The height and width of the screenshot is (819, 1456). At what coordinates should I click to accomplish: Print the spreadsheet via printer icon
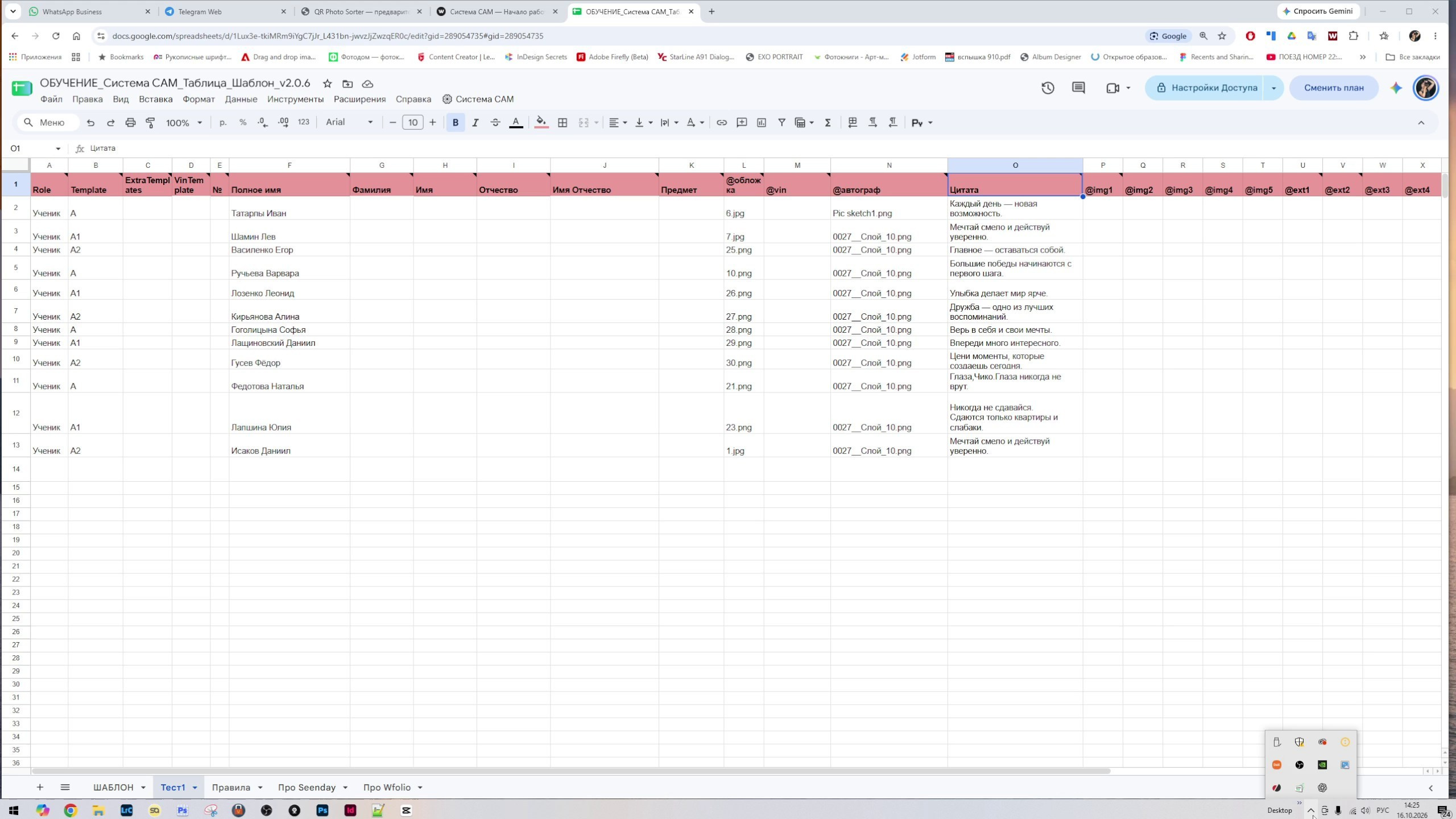pos(130,122)
